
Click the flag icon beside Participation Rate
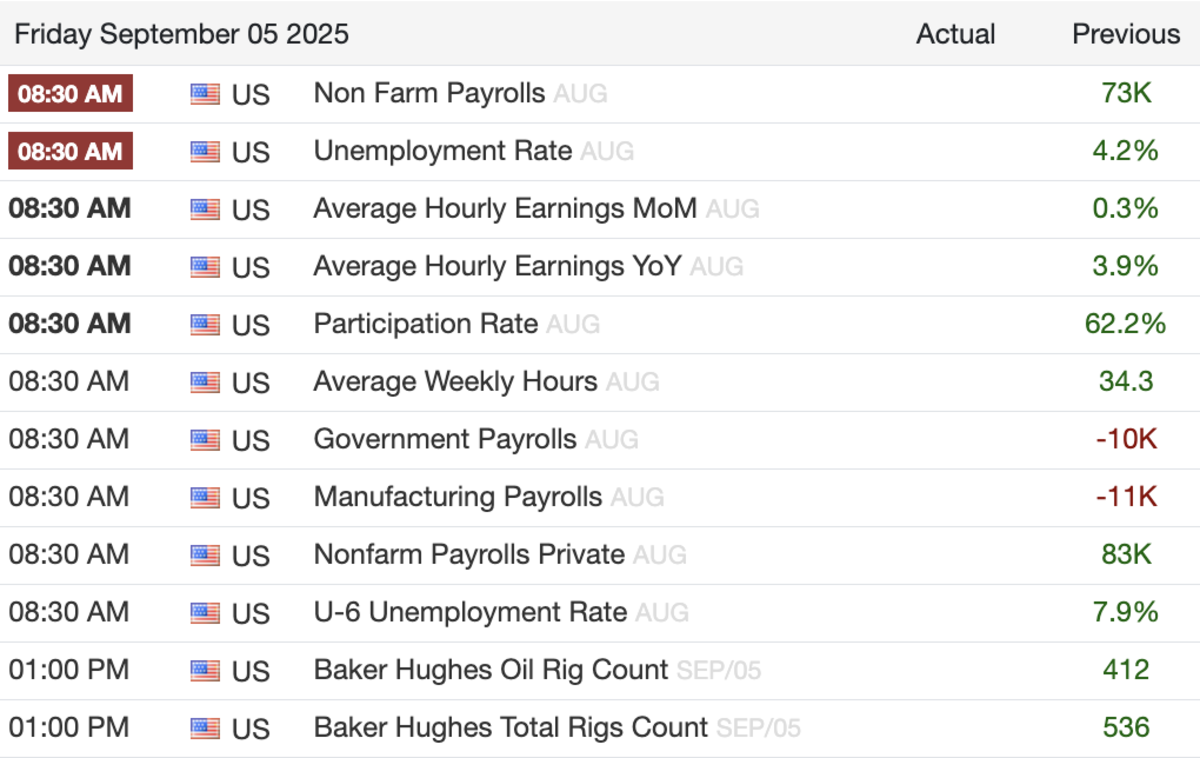point(204,325)
